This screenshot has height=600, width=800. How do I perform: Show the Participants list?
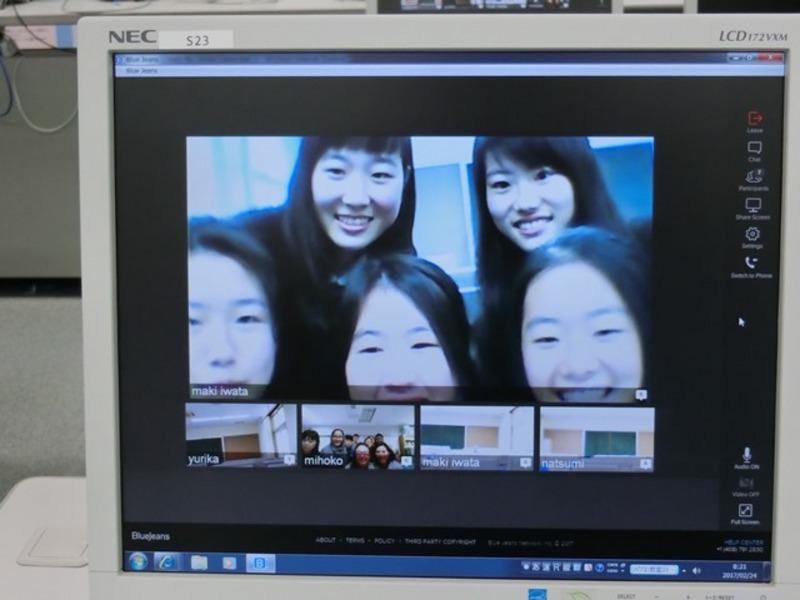(754, 180)
